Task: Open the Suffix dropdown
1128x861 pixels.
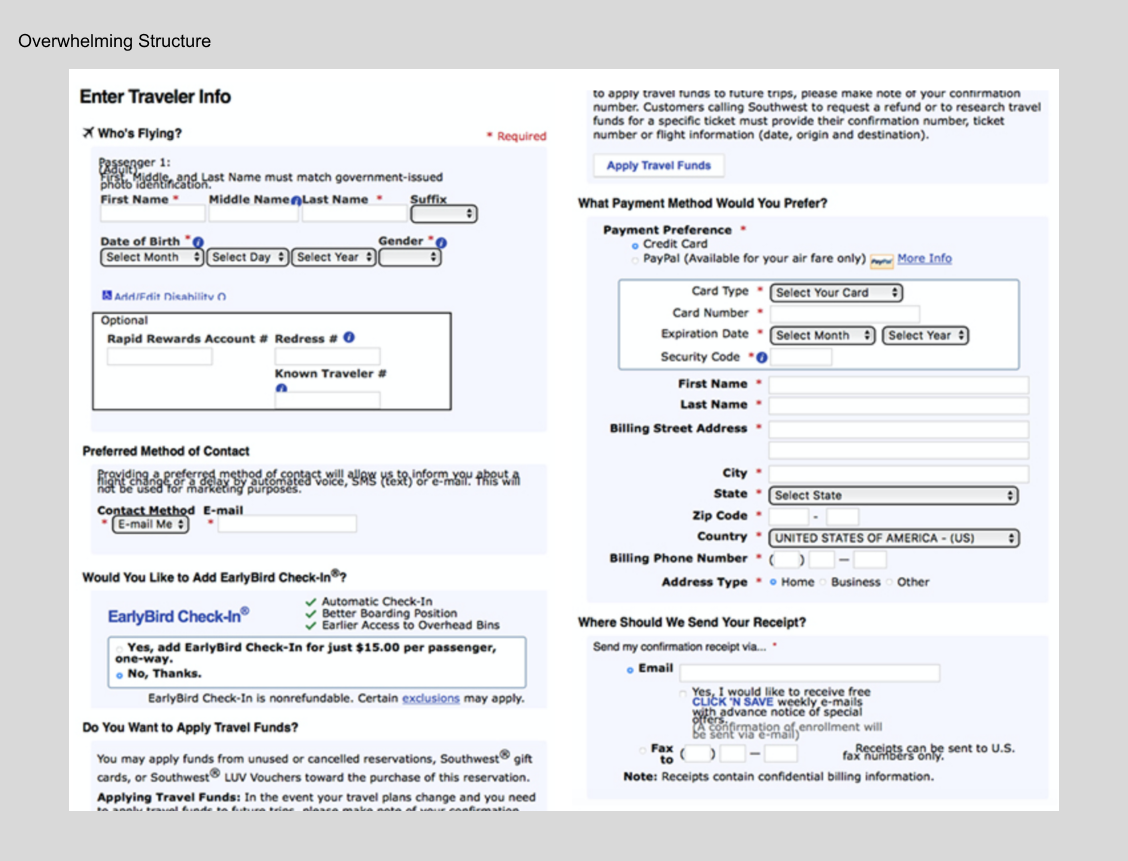Action: 443,214
